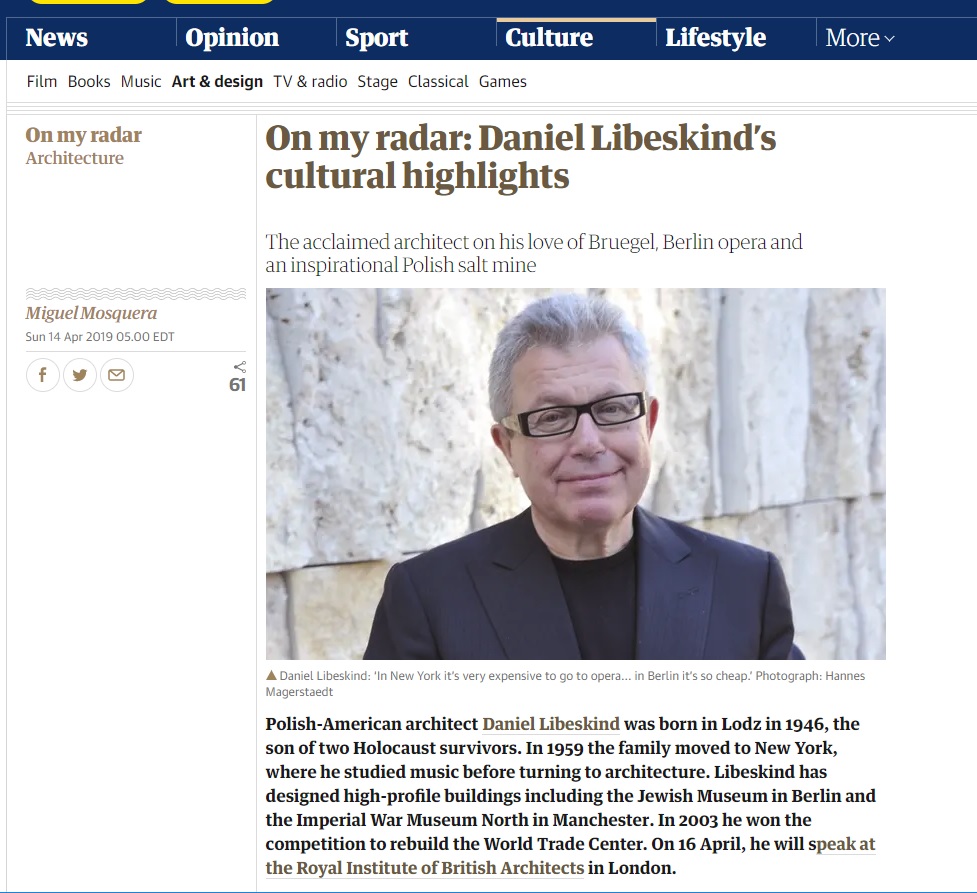
Task: Open the On my radar series link
Action: click(83, 135)
